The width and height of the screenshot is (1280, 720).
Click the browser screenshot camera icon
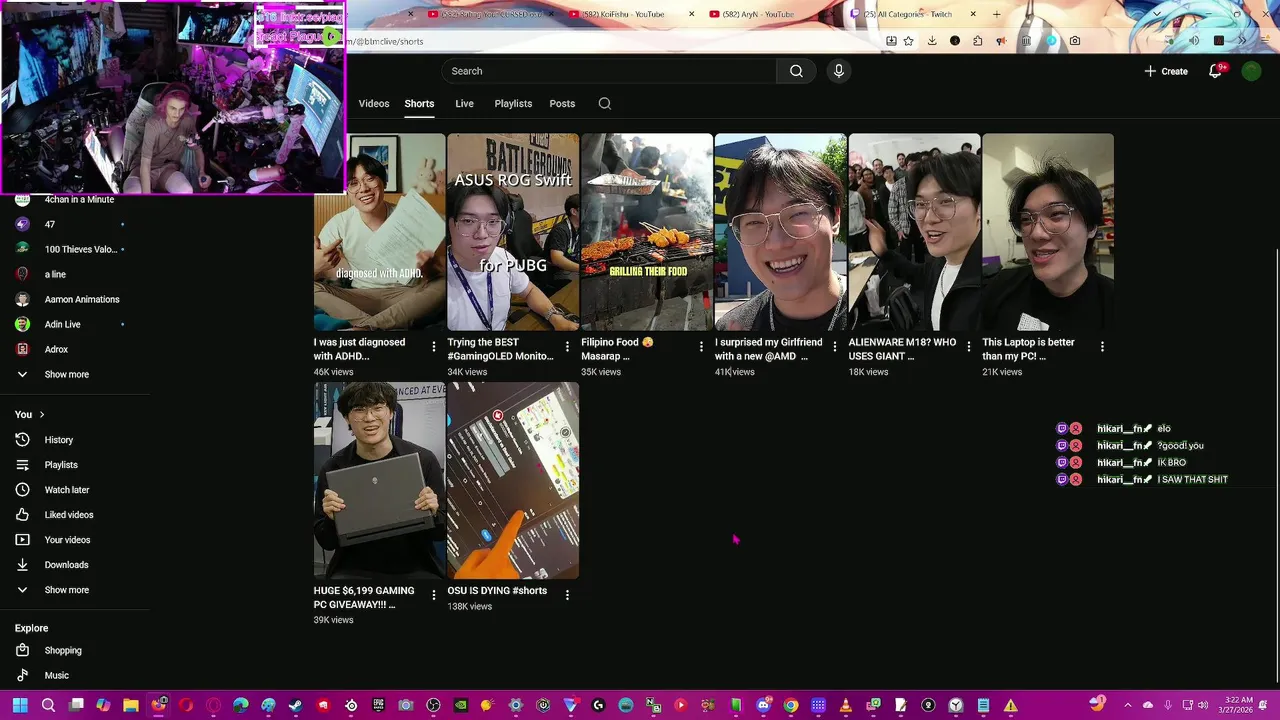point(1074,41)
